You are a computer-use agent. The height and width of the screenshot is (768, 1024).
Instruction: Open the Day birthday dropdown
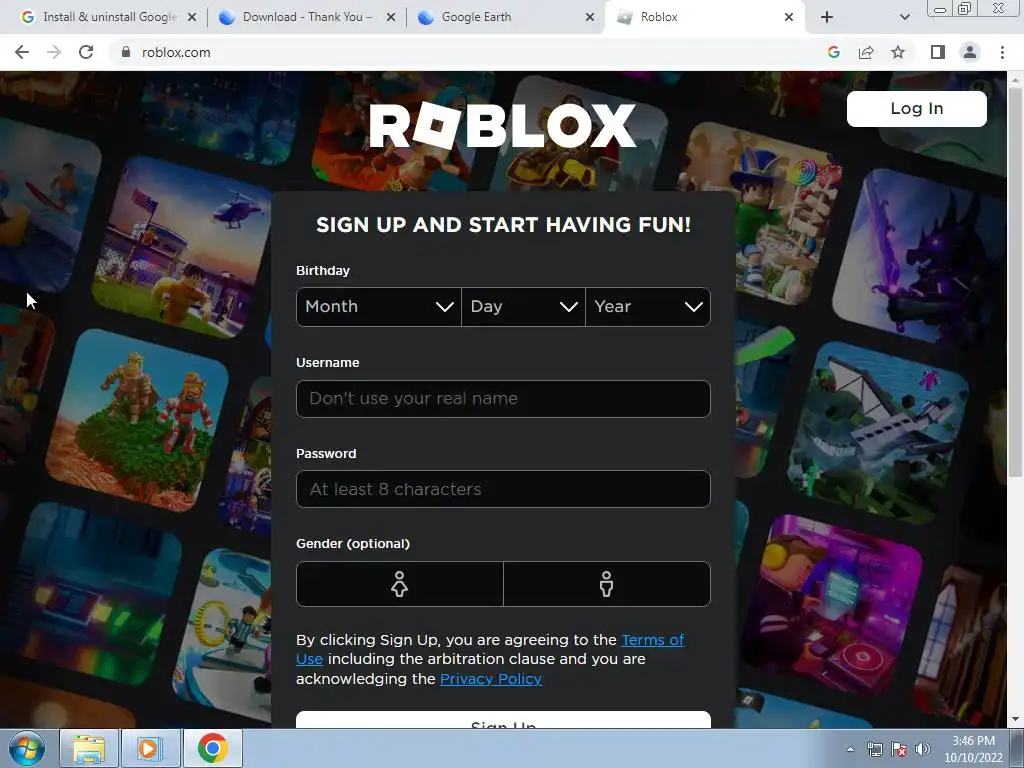[x=523, y=307]
